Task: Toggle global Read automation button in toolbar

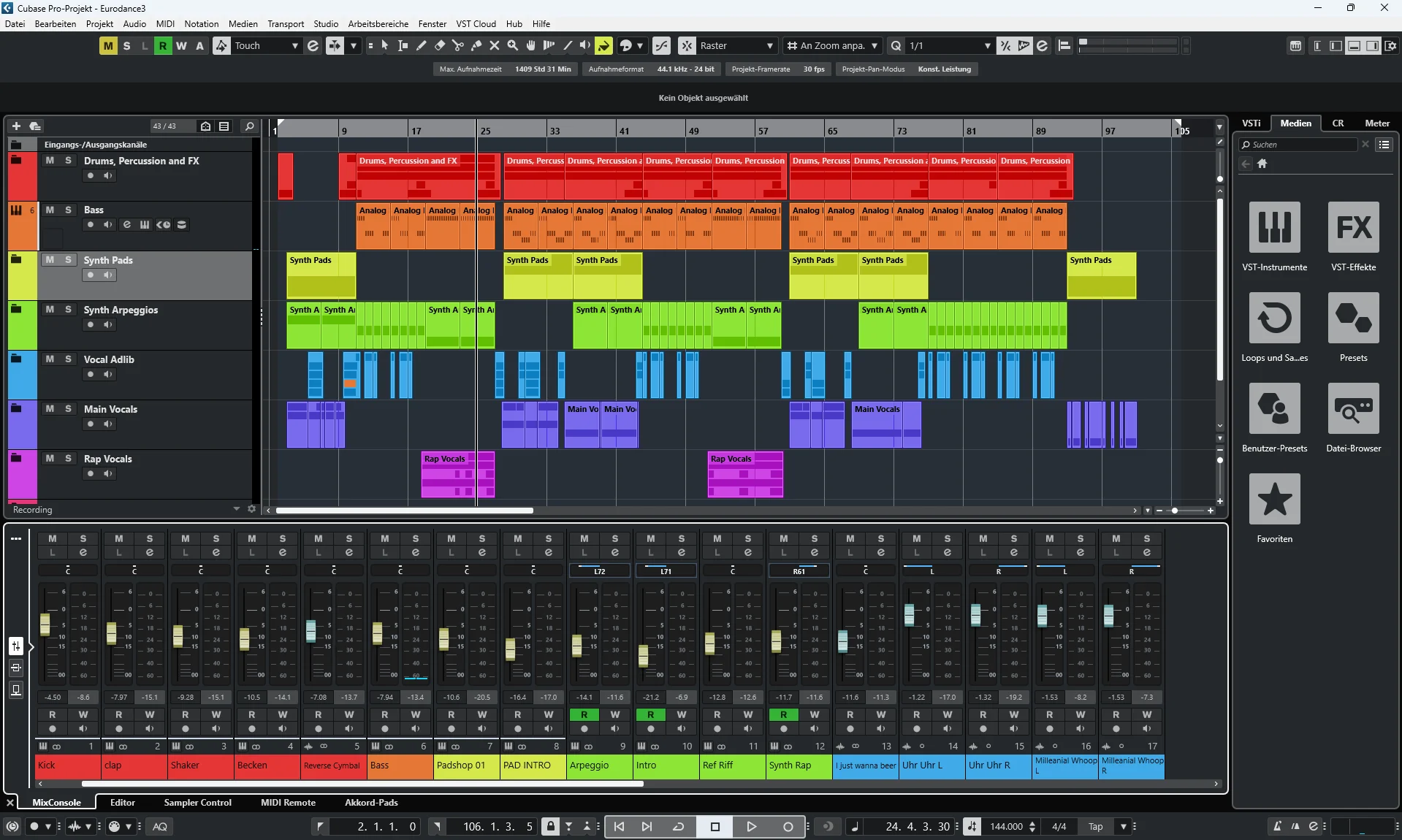Action: pyautogui.click(x=162, y=45)
